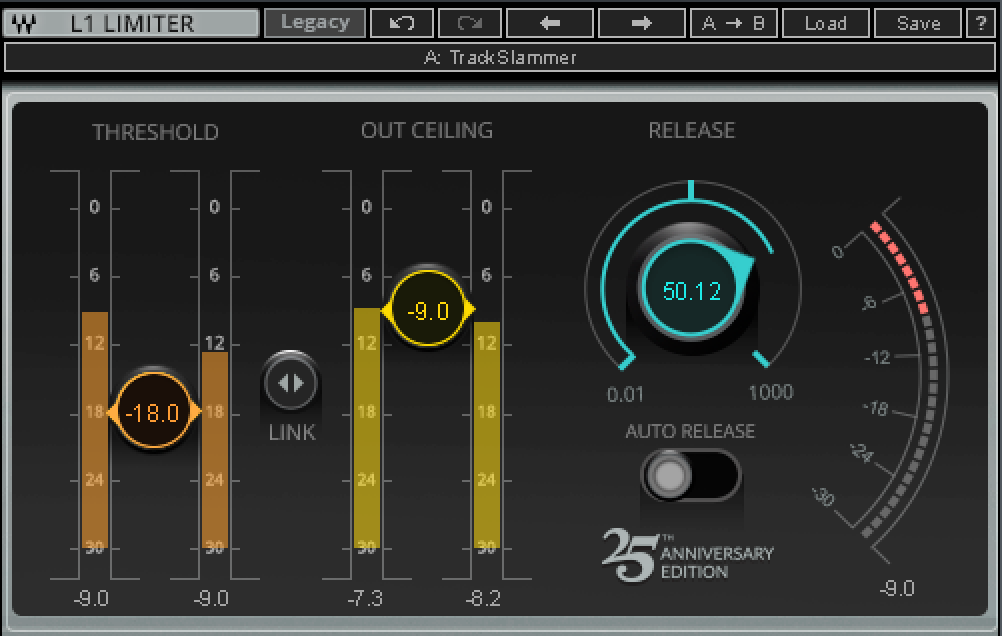Click the THRESHOLD section label
The width and height of the screenshot is (1002, 636).
click(x=155, y=132)
